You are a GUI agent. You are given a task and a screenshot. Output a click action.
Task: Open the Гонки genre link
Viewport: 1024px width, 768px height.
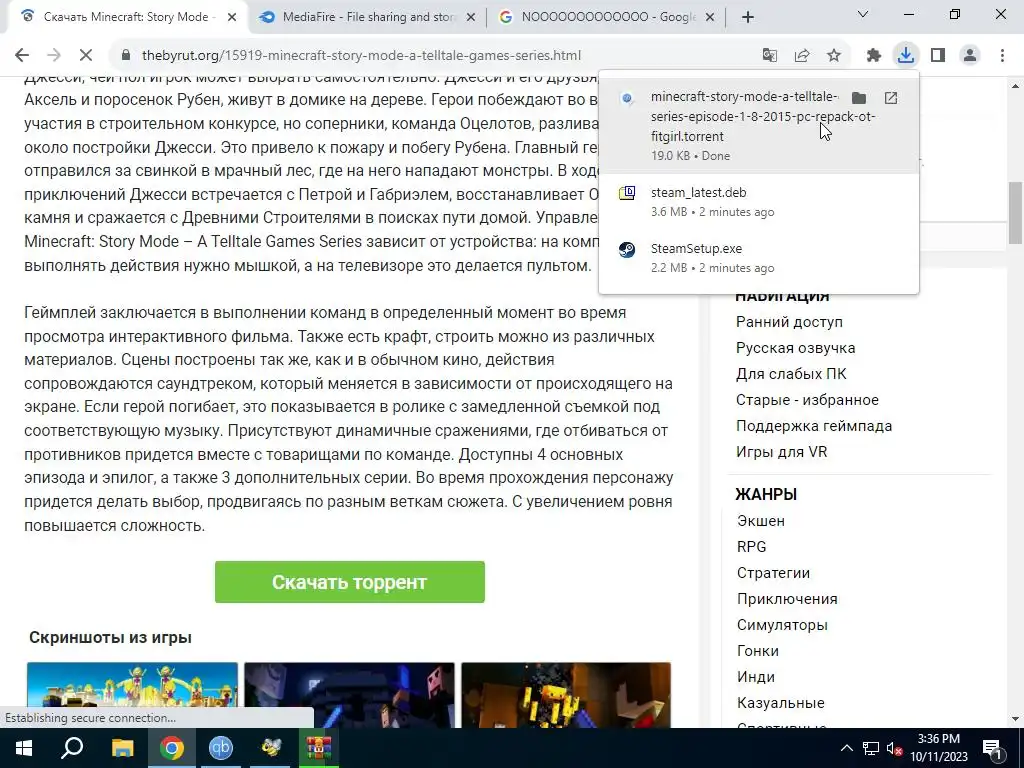tap(758, 651)
